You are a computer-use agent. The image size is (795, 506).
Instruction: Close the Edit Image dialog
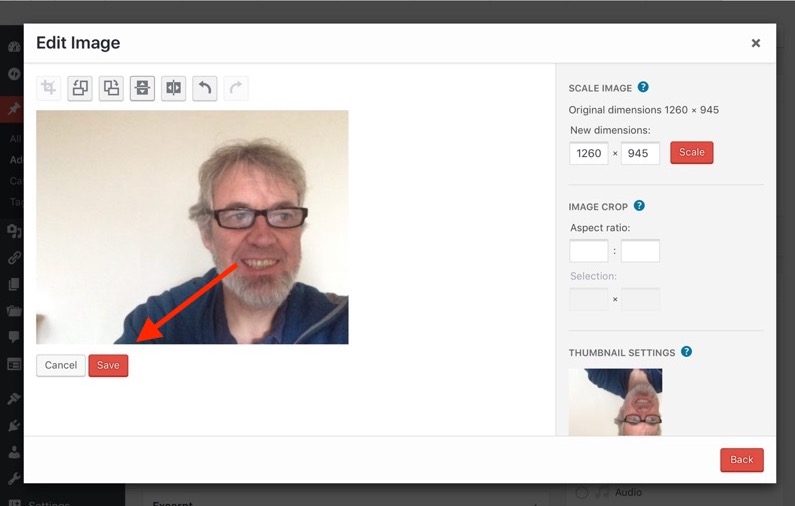point(755,44)
